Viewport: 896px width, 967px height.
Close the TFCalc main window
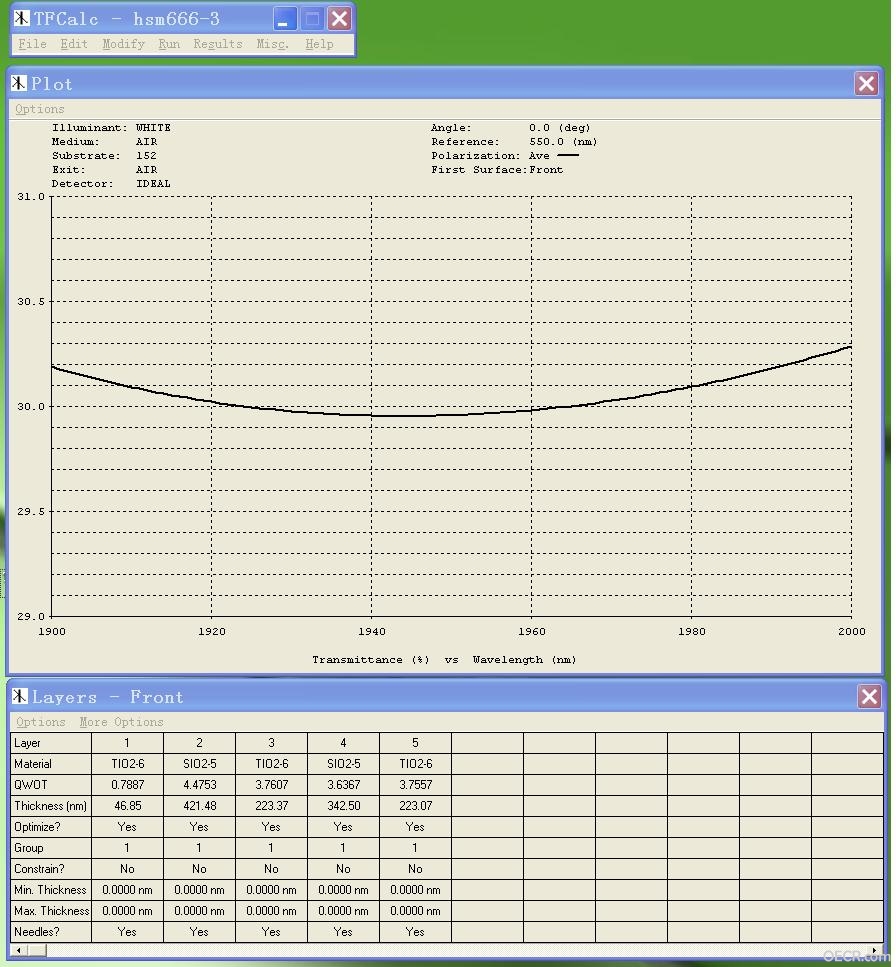point(340,19)
